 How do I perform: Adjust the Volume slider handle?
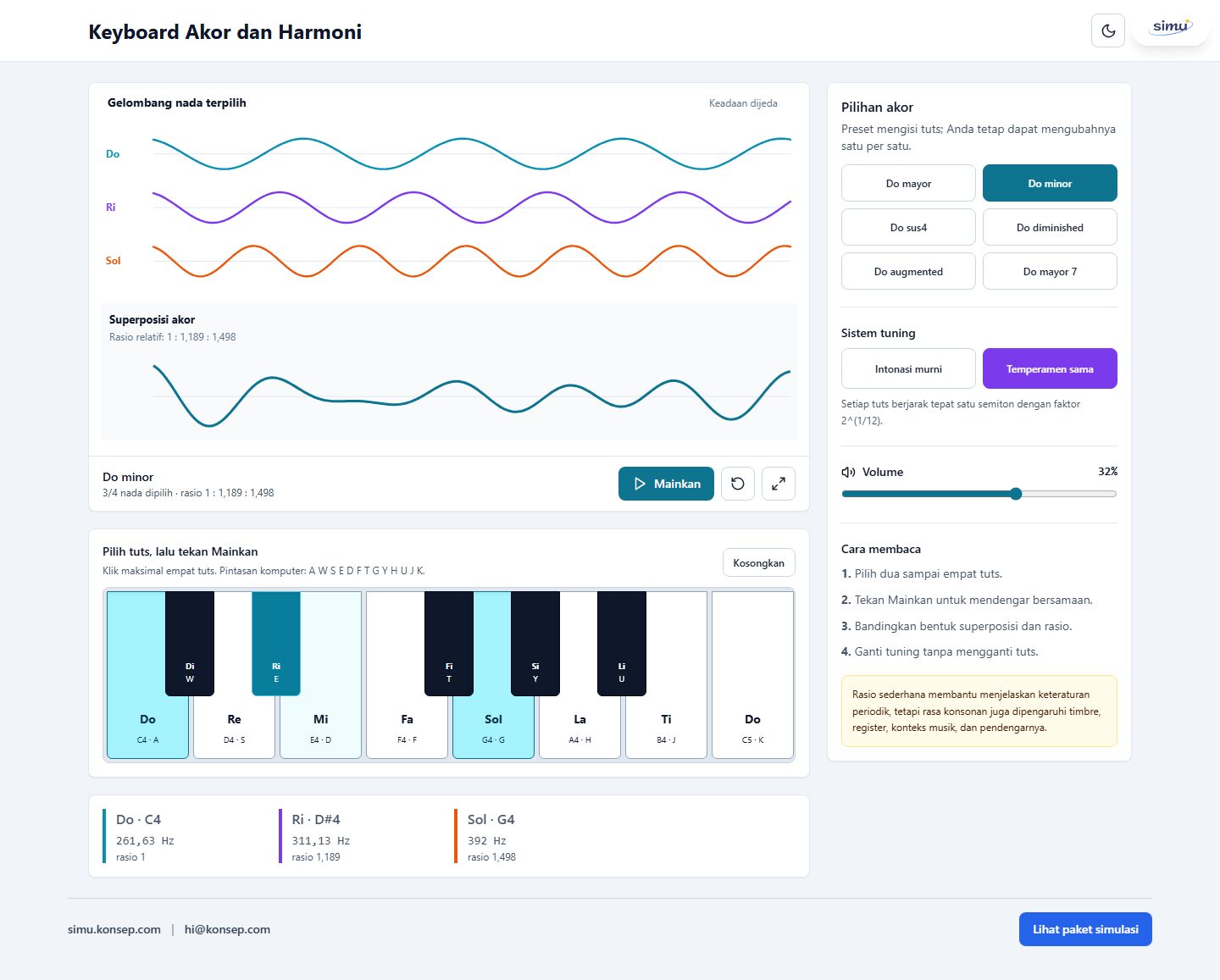pos(1016,494)
